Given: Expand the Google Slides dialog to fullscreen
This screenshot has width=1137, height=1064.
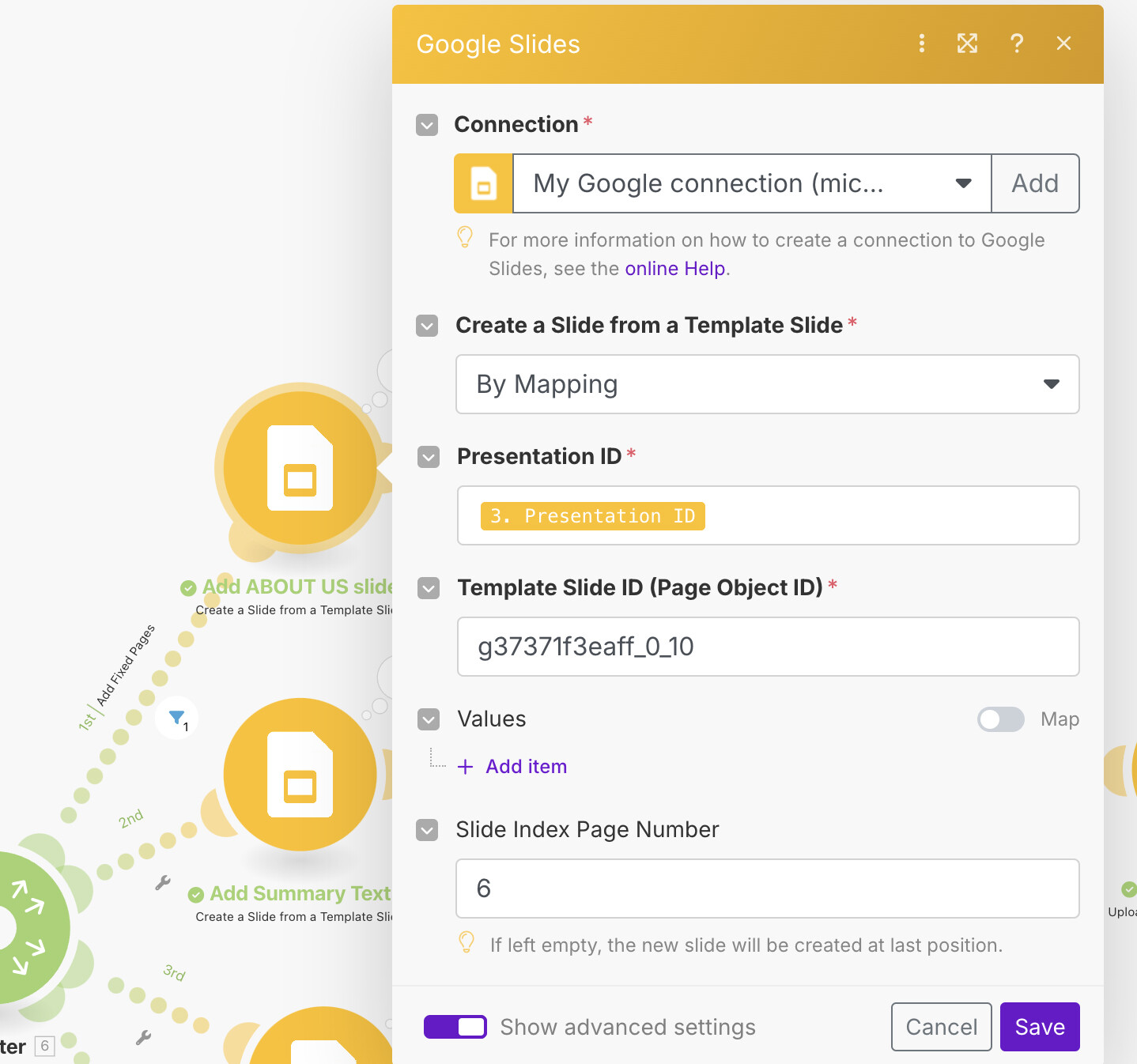Looking at the screenshot, I should tap(967, 43).
